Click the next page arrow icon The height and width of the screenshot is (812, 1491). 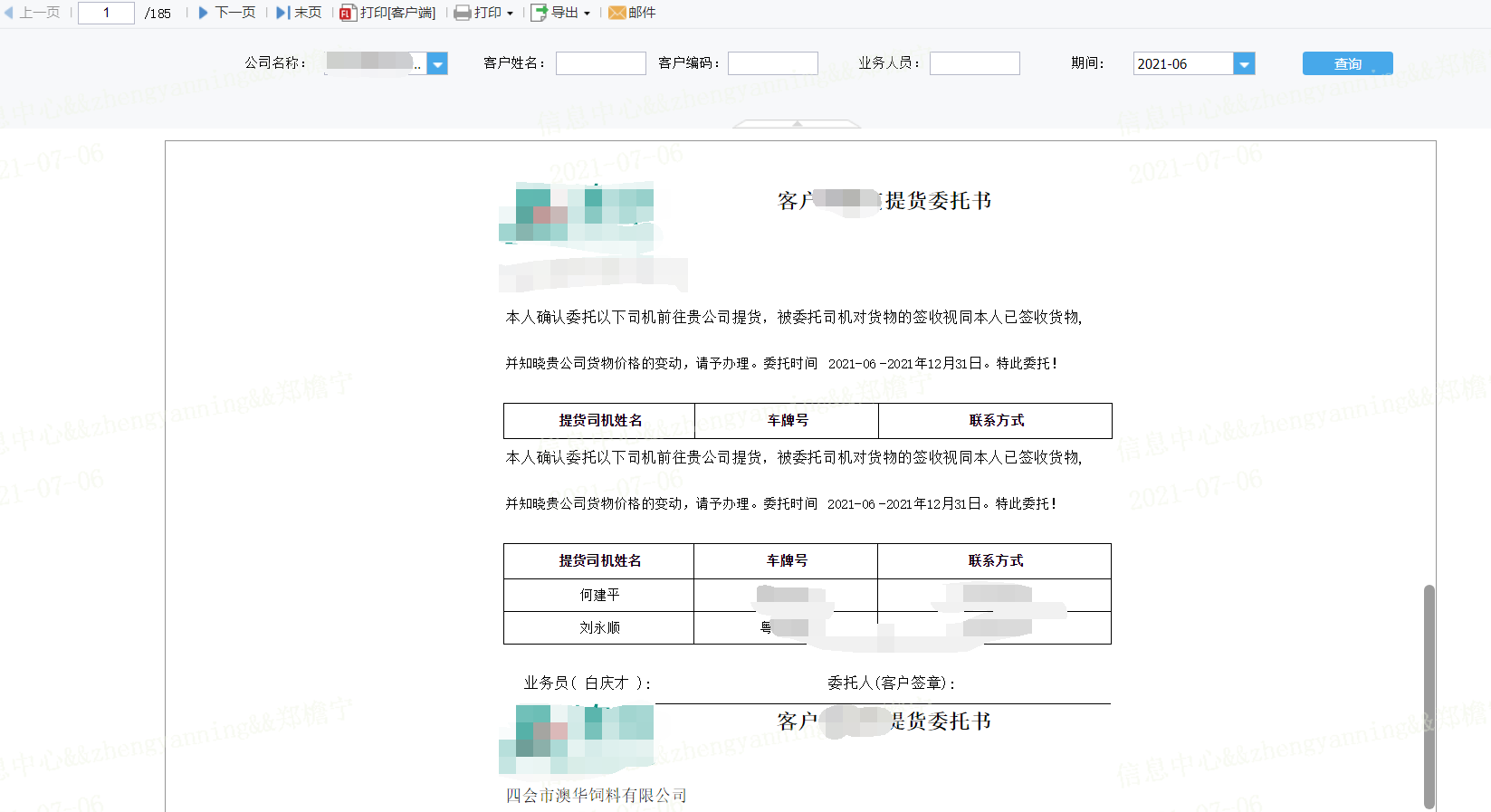[204, 13]
